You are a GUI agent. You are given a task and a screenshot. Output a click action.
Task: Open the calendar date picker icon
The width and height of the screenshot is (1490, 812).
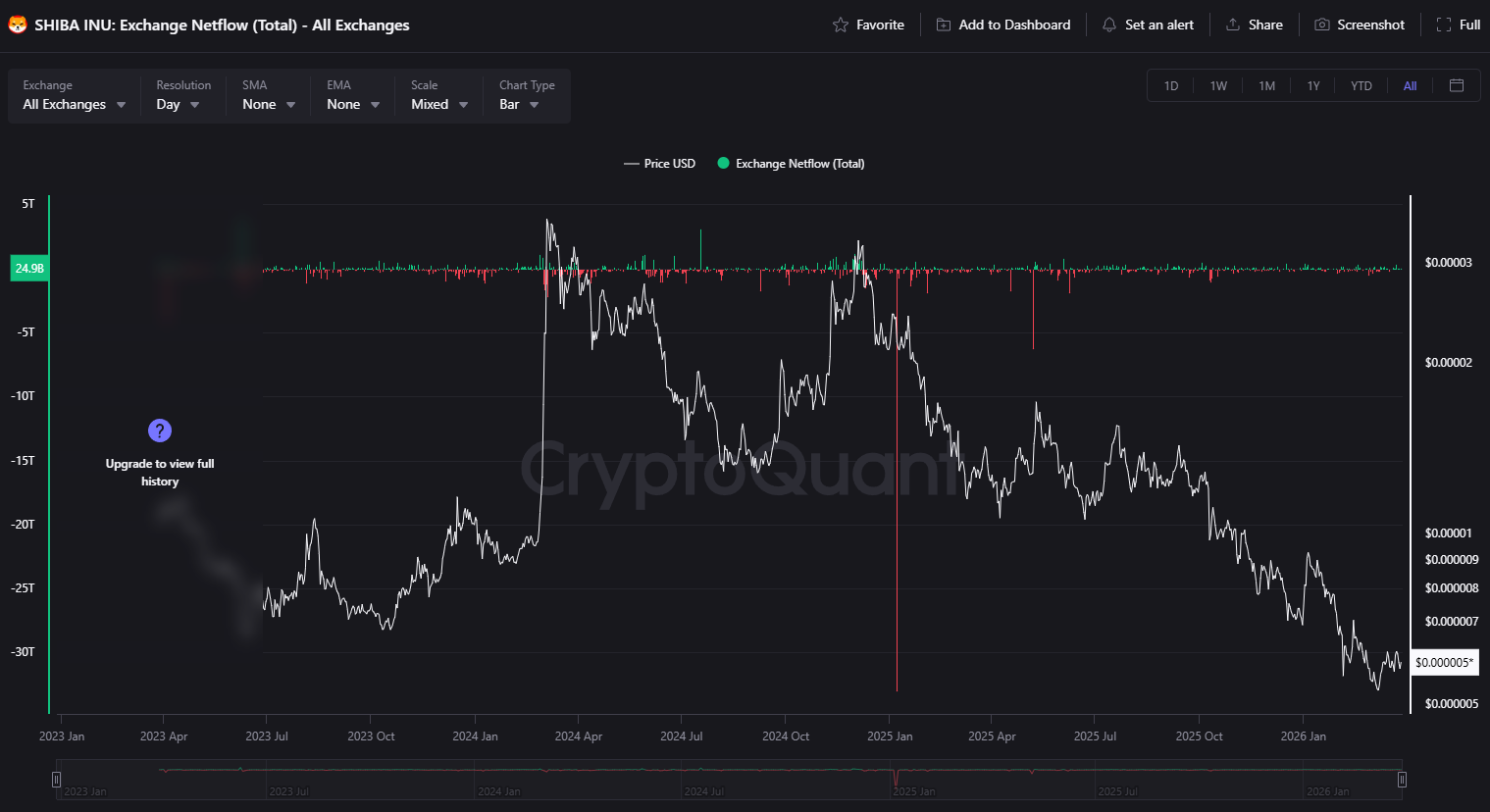(x=1457, y=85)
